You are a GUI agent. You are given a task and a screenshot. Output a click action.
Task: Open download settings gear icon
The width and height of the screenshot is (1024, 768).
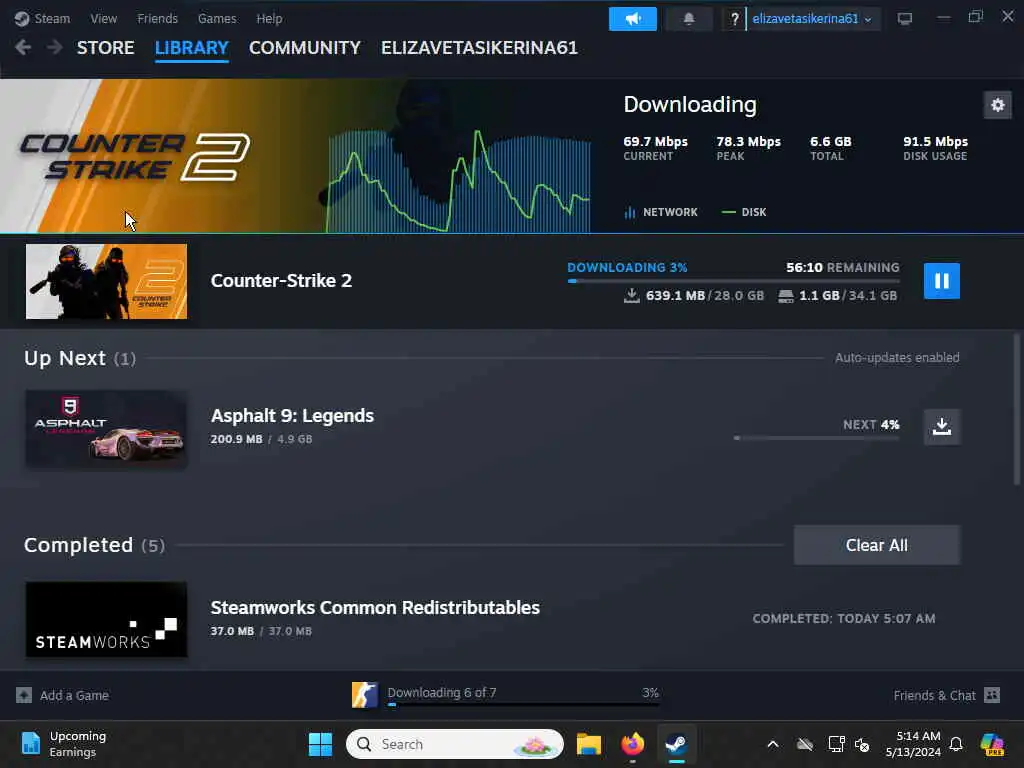point(997,104)
